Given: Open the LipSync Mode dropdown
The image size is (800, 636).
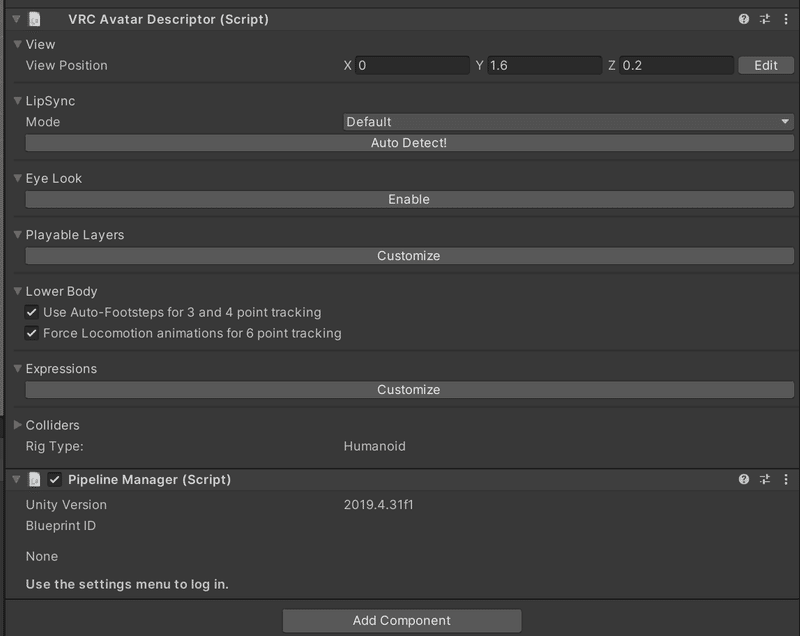Looking at the screenshot, I should coord(568,122).
